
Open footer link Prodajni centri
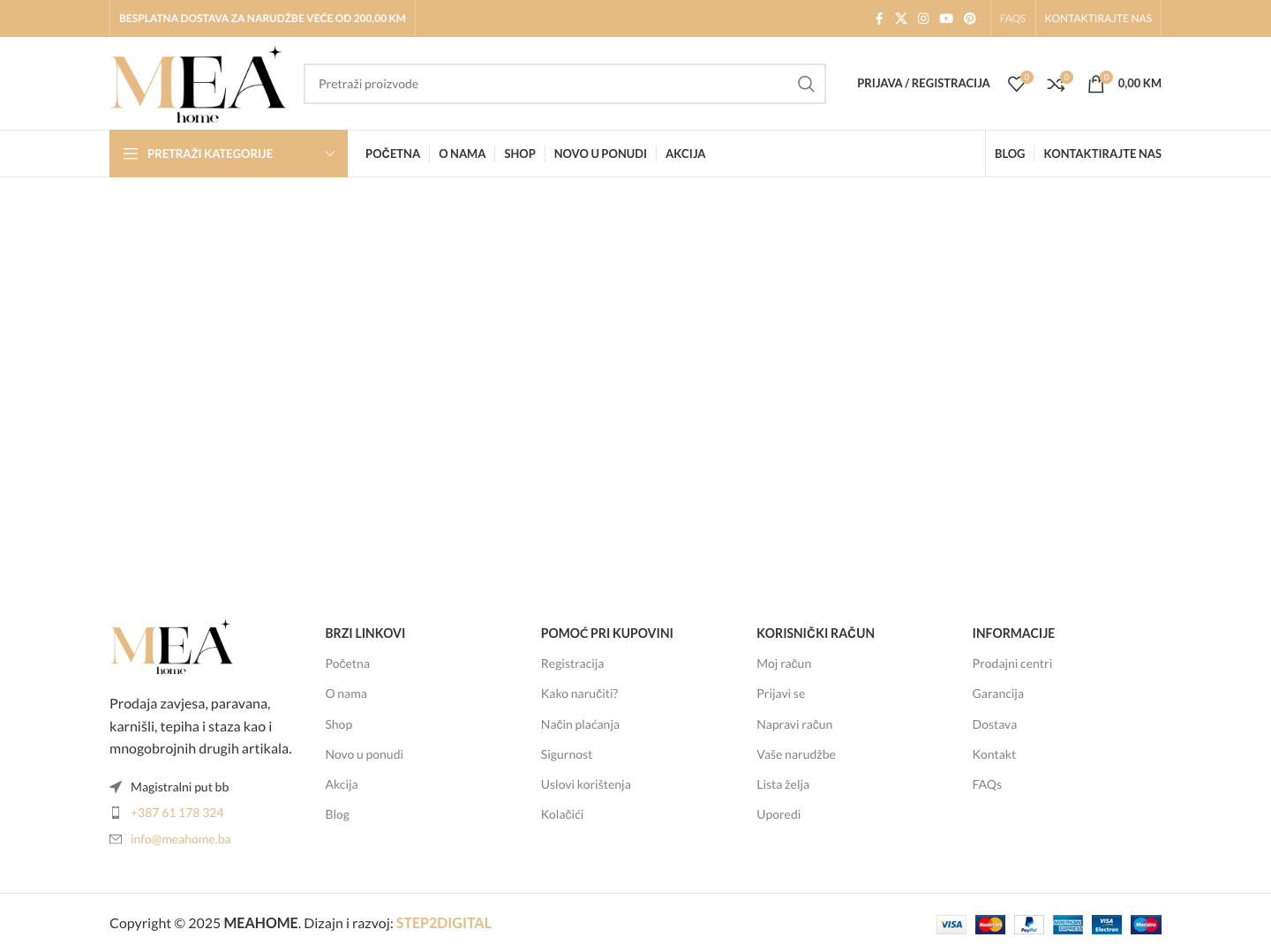click(1012, 663)
